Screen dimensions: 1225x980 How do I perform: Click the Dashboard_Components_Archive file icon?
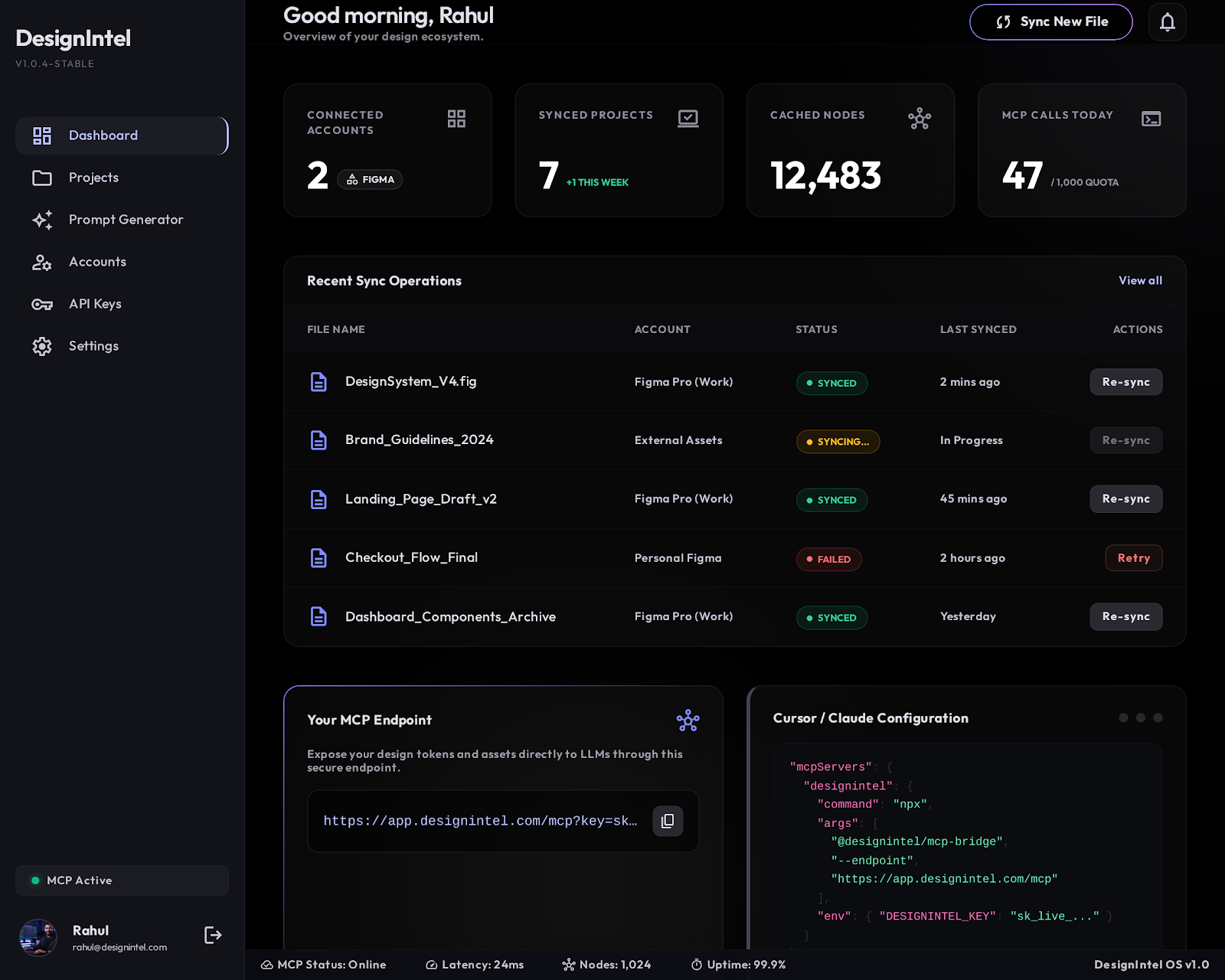tap(318, 616)
